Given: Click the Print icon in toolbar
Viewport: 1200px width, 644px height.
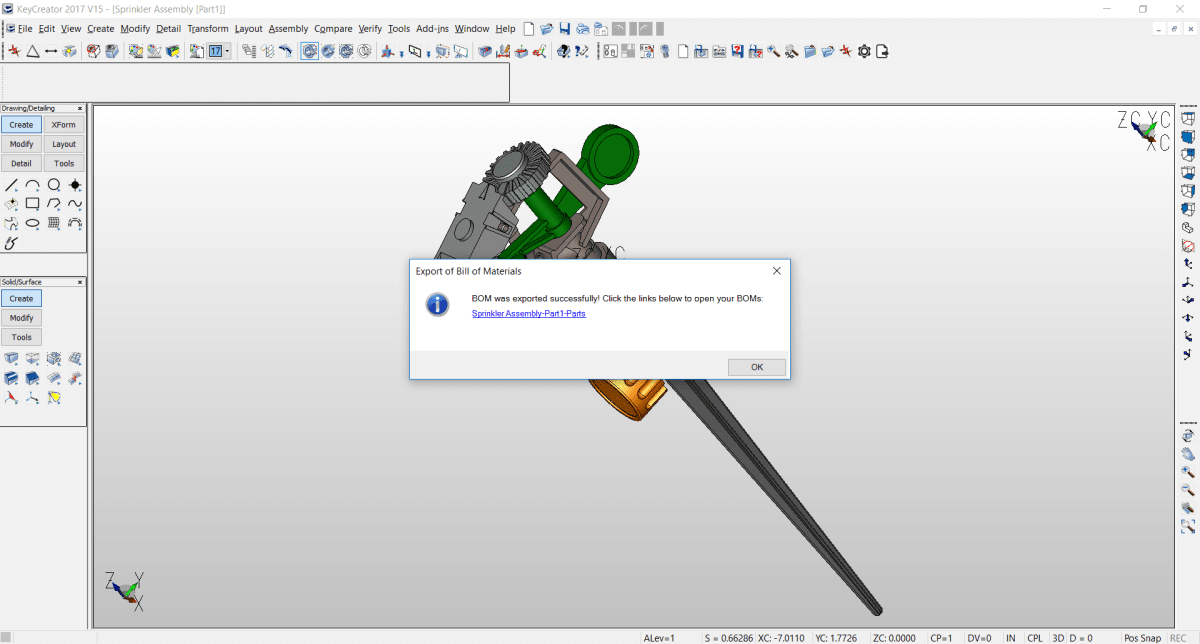Looking at the screenshot, I should click(x=582, y=29).
